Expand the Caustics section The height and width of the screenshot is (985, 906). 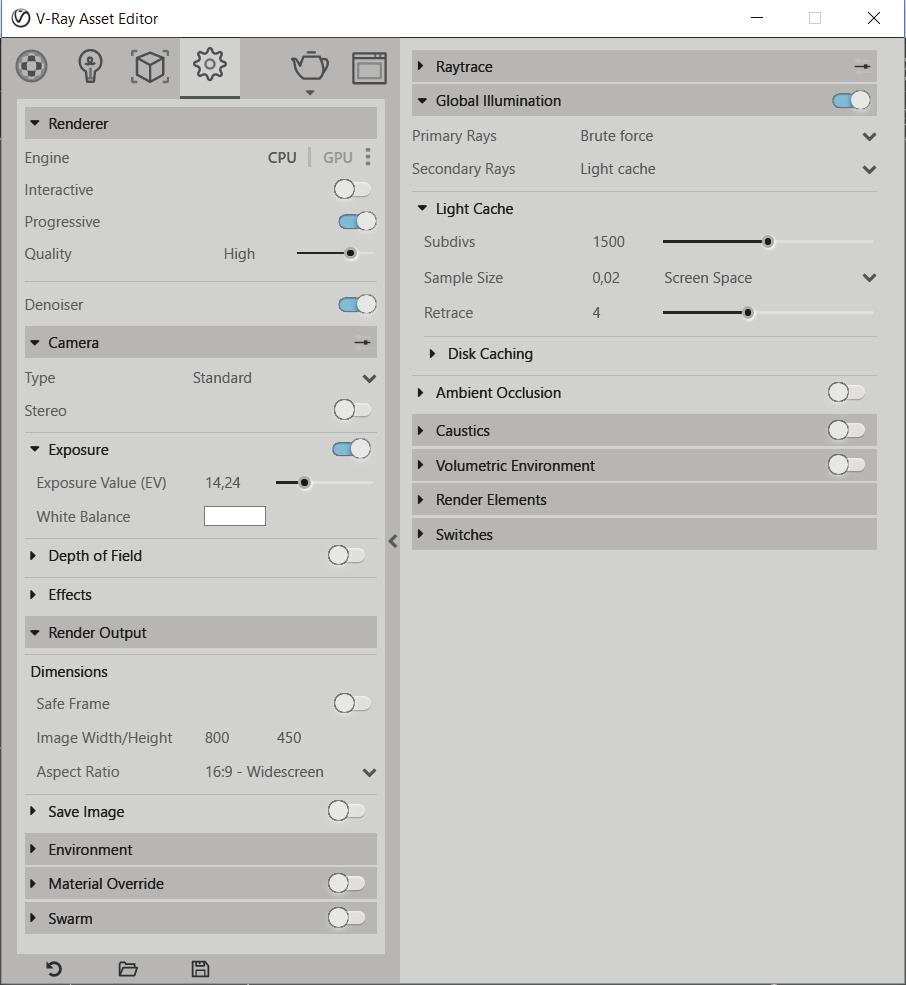coord(420,430)
